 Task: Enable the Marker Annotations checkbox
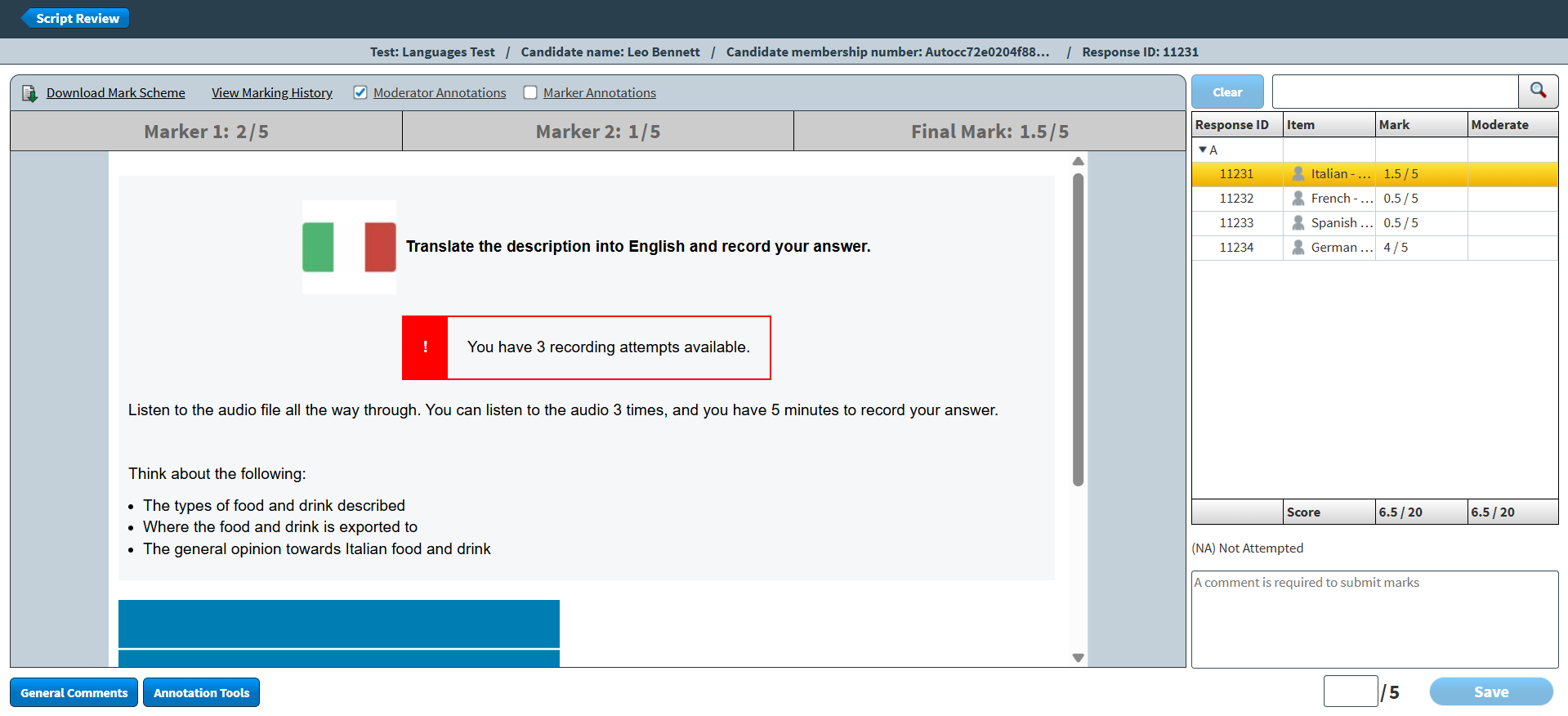[x=530, y=93]
